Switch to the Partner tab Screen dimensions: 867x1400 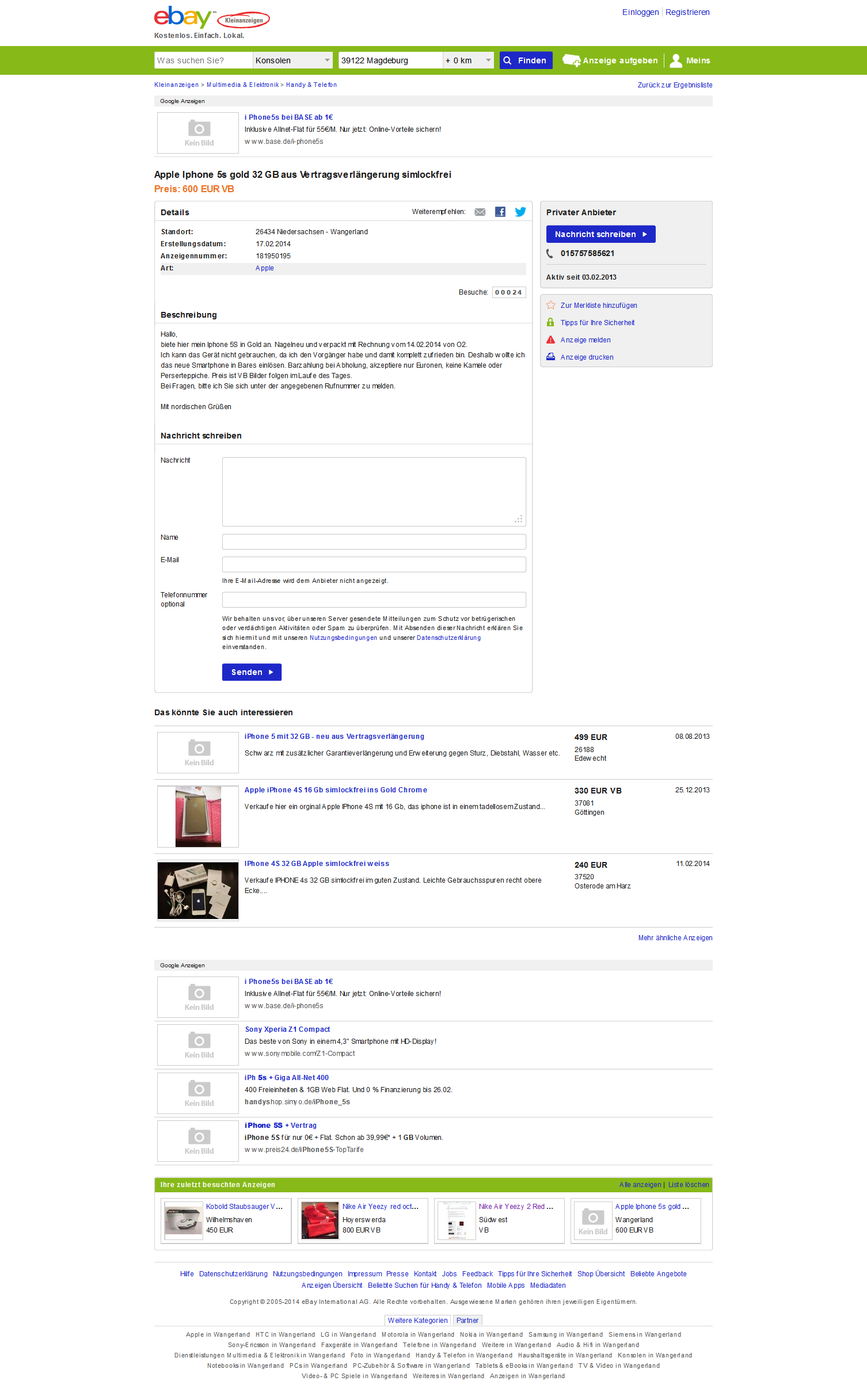[x=467, y=1321]
